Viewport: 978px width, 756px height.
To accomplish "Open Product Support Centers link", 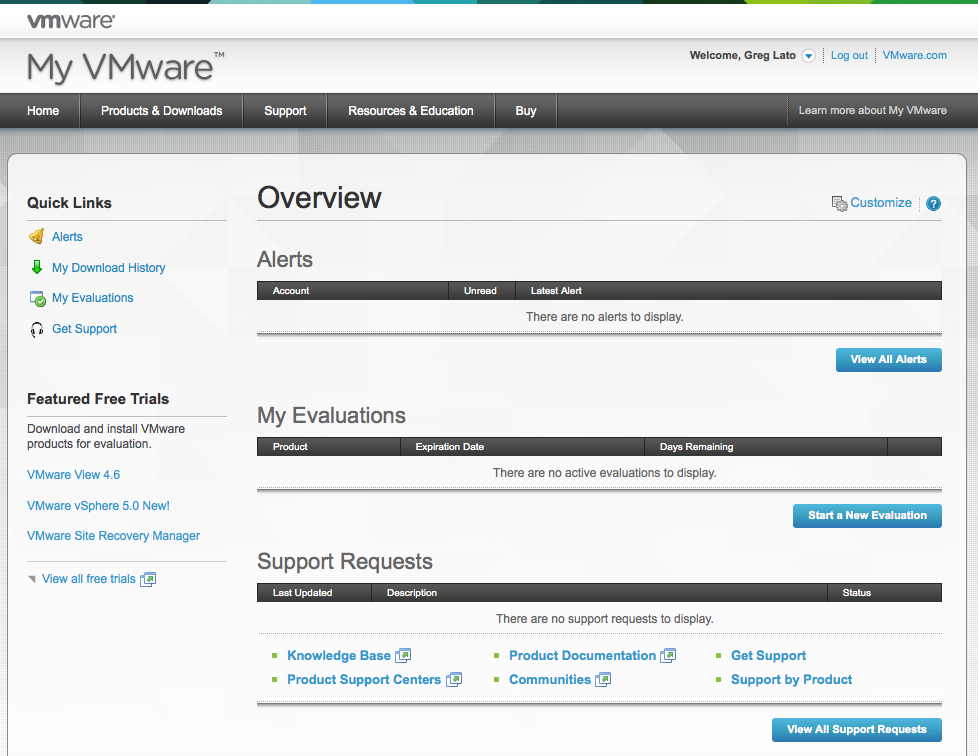I will 364,680.
